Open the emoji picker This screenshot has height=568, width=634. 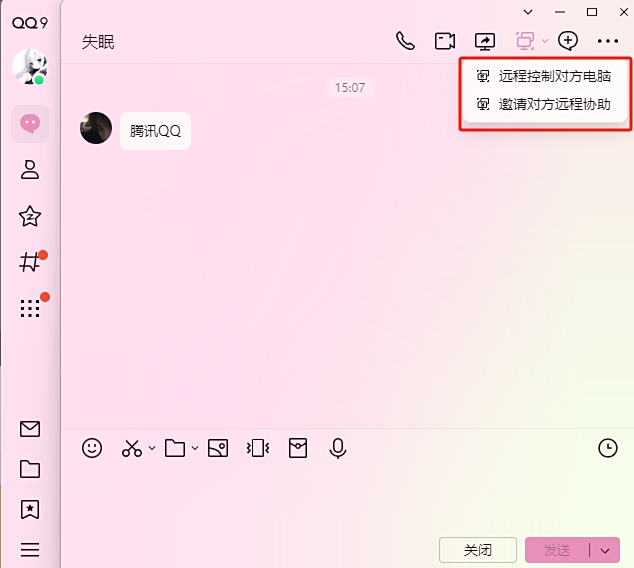click(x=92, y=448)
